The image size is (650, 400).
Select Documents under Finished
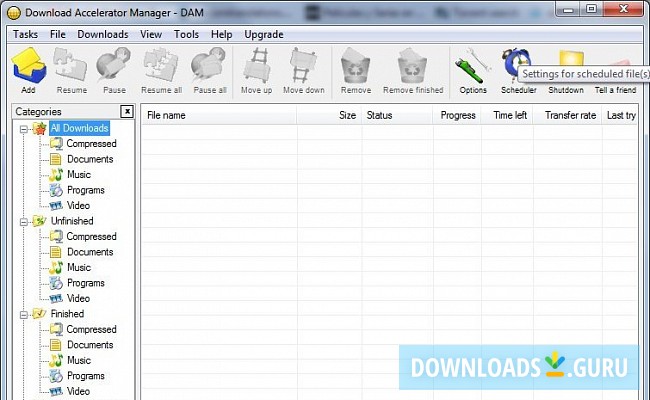[90, 345]
